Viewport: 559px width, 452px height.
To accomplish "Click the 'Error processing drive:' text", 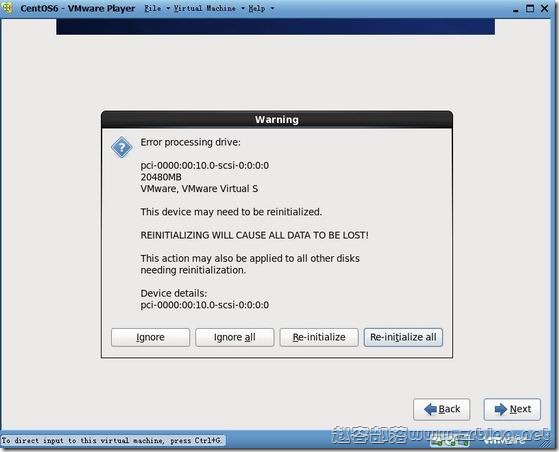I will pyautogui.click(x=190, y=143).
